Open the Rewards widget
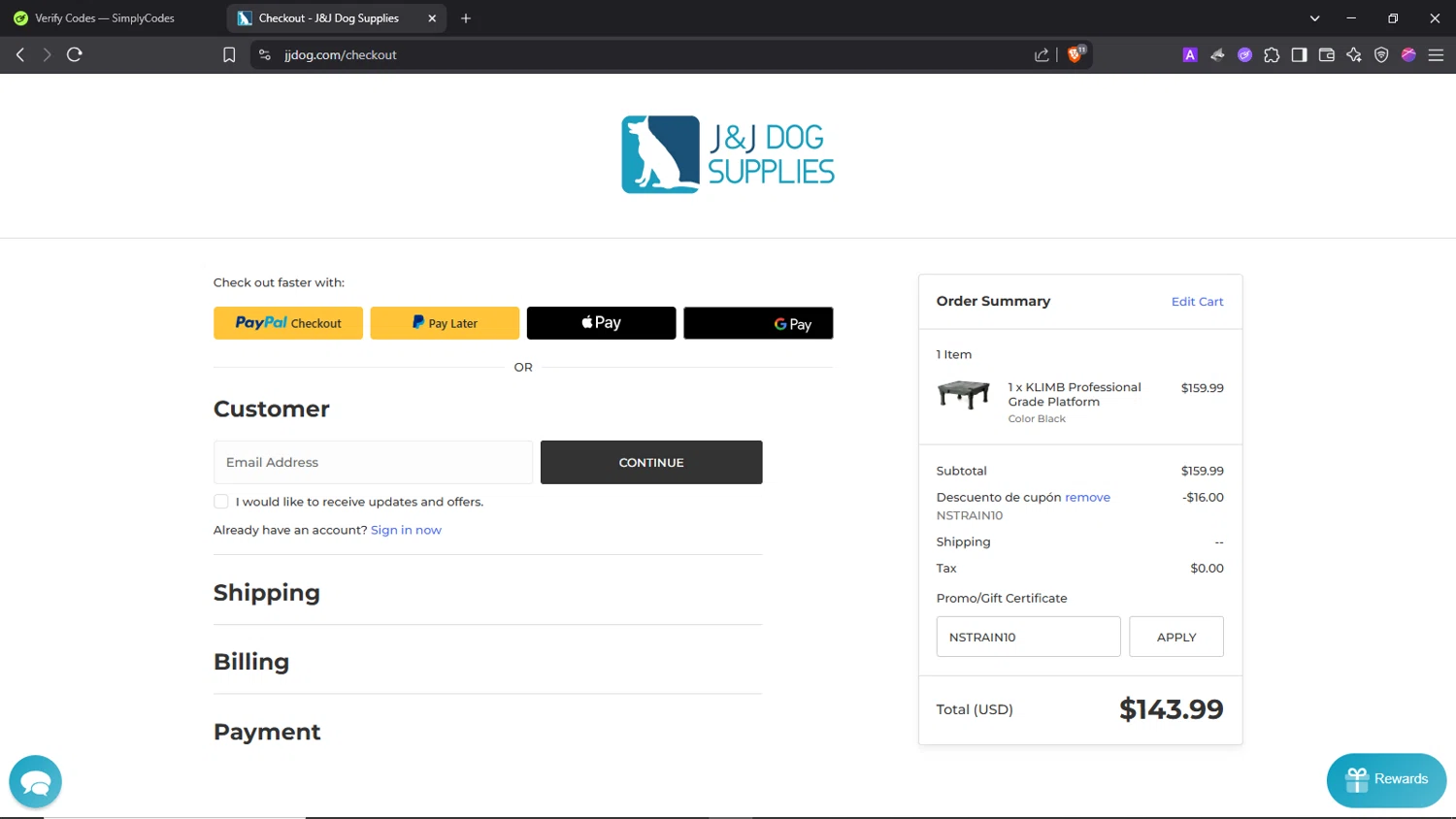Screen dimensions: 1456x819 coord(1386,779)
